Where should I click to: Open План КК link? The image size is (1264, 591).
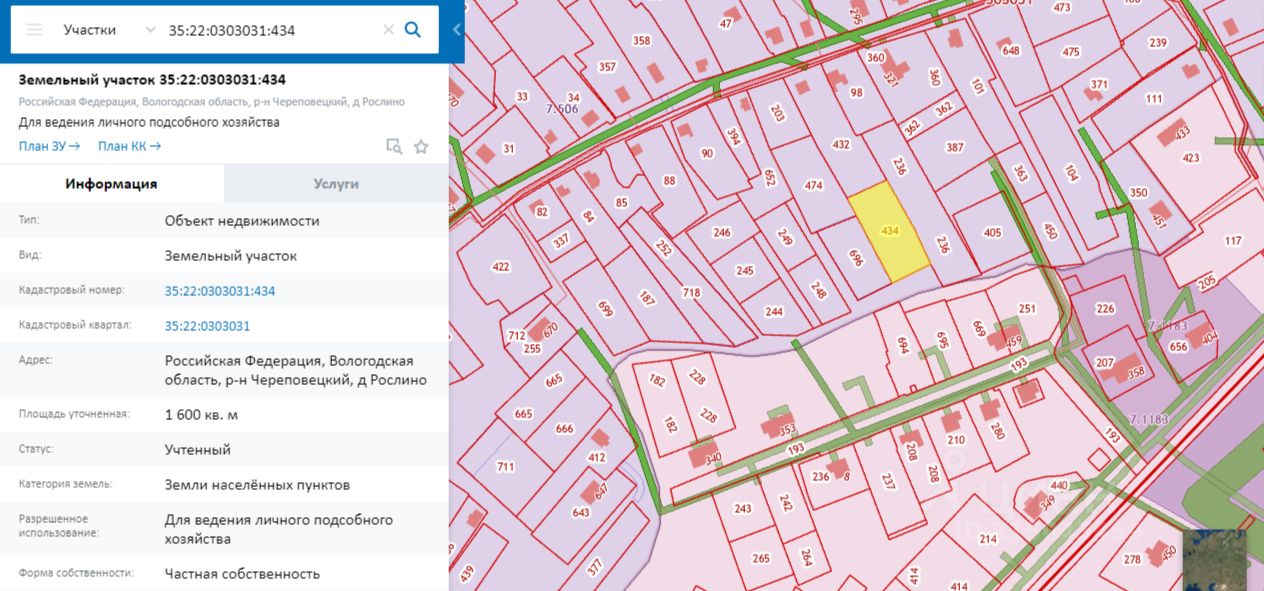coord(129,146)
